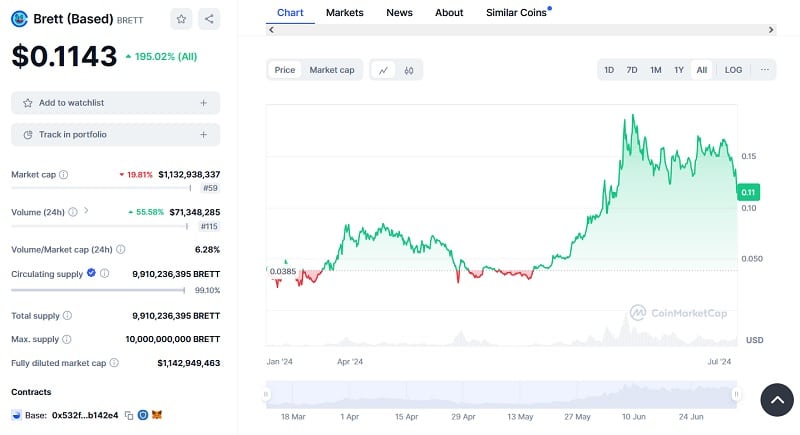Screen dimensions: 800x435
Task: Click the blue shield icon in Contracts
Action: click(143, 415)
